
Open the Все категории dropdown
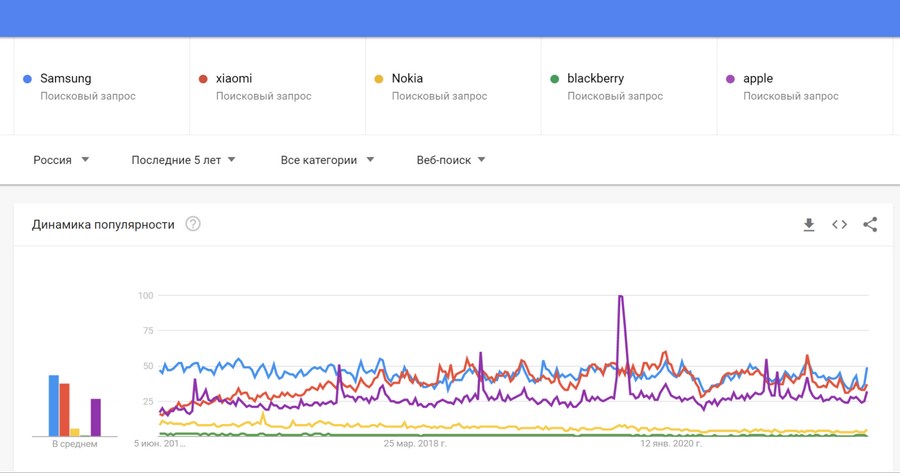327,160
